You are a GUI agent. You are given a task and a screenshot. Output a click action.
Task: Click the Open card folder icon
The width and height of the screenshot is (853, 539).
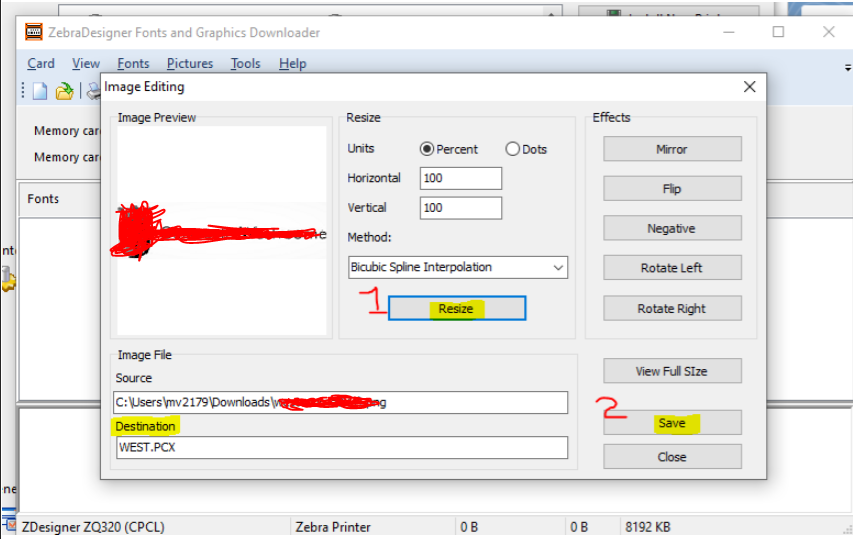point(64,91)
